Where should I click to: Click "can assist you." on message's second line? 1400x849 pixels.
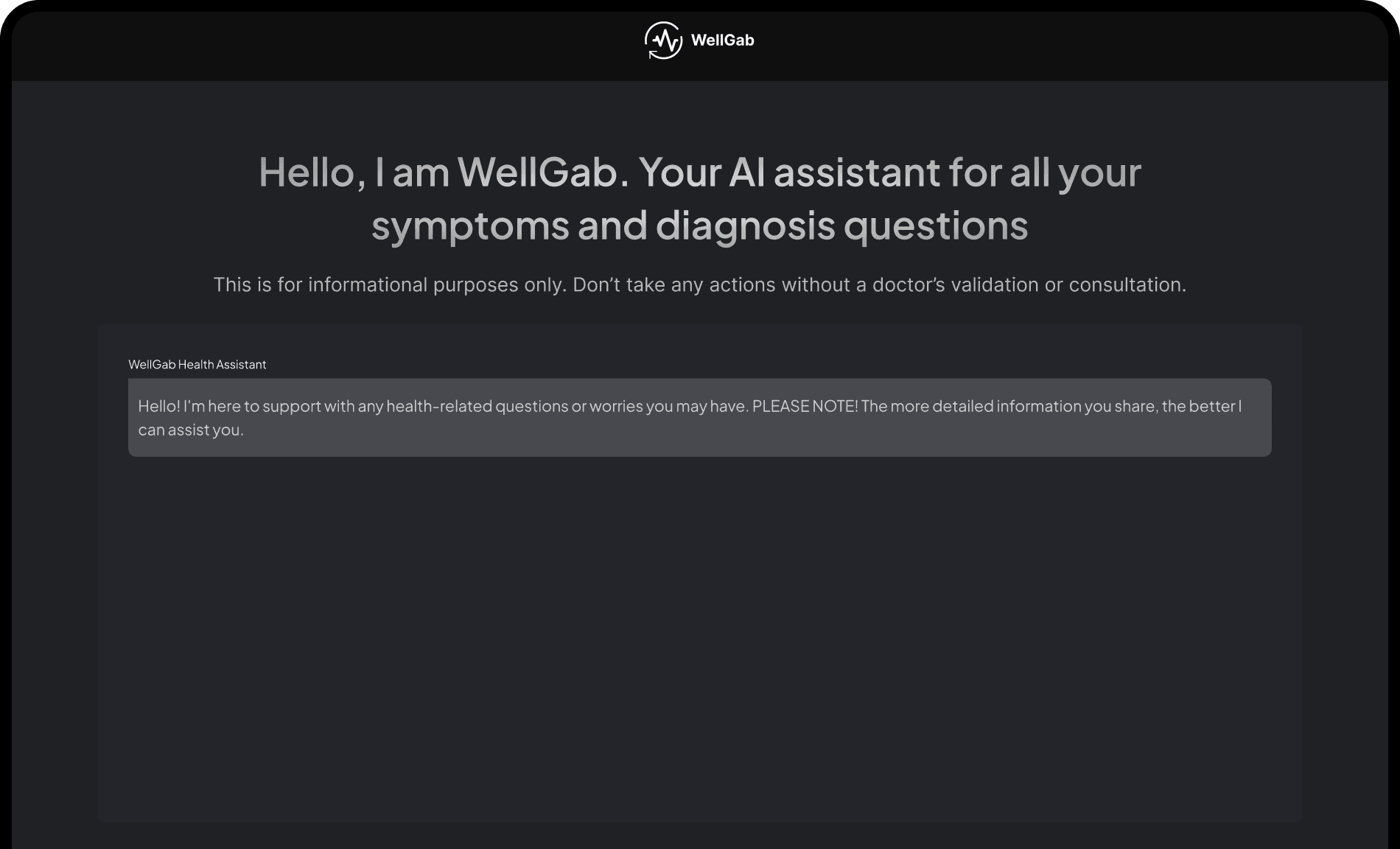click(190, 430)
